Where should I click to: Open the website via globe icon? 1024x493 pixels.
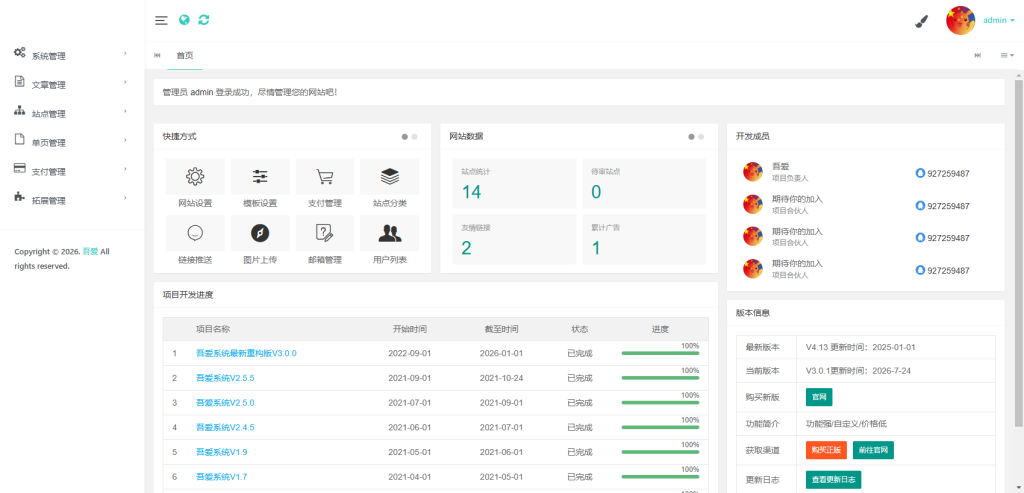184,20
